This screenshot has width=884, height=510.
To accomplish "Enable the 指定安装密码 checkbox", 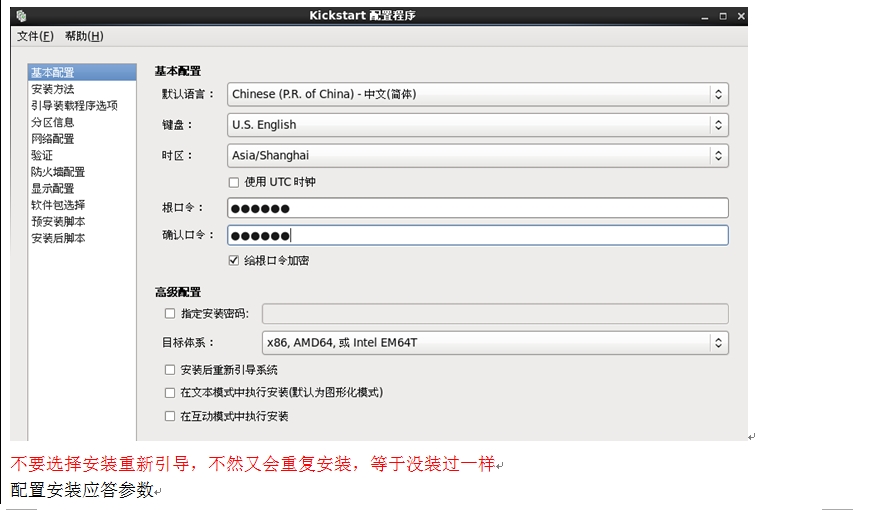I will (x=170, y=313).
